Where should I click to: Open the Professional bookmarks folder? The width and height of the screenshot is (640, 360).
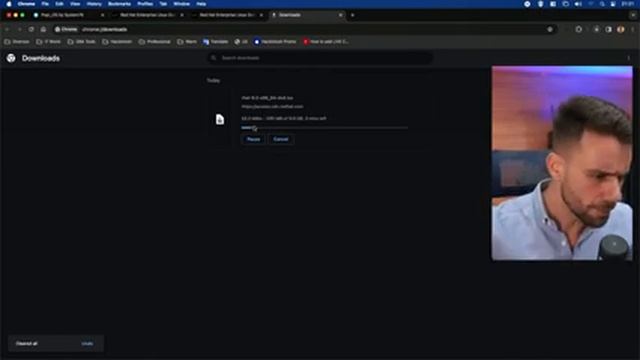(x=155, y=42)
